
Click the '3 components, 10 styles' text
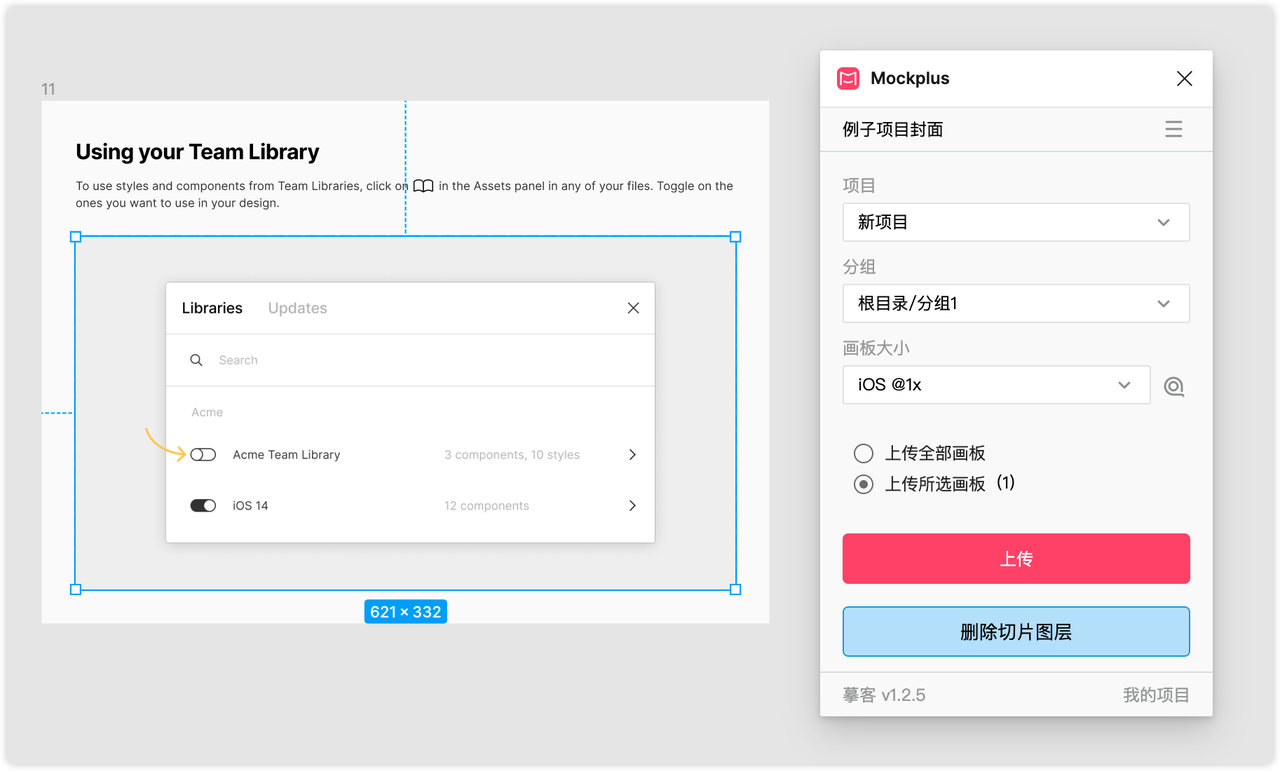(x=512, y=455)
